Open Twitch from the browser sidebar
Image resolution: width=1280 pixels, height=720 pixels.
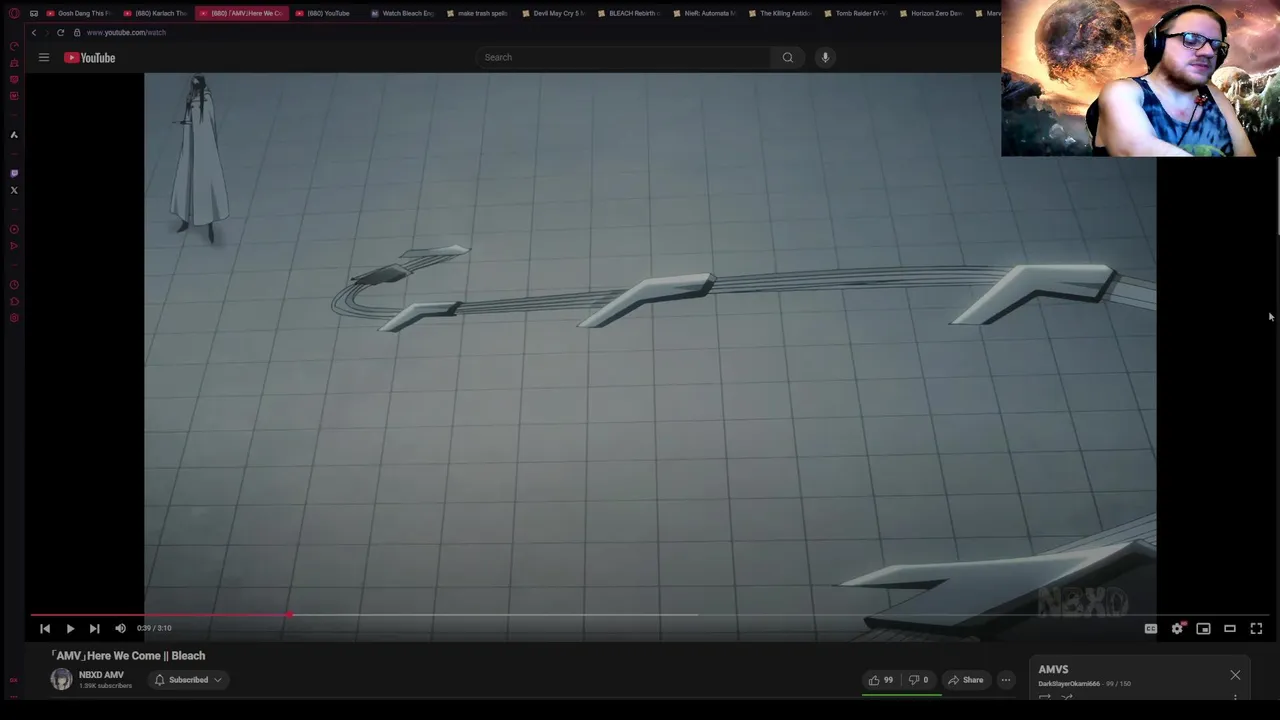(x=14, y=173)
